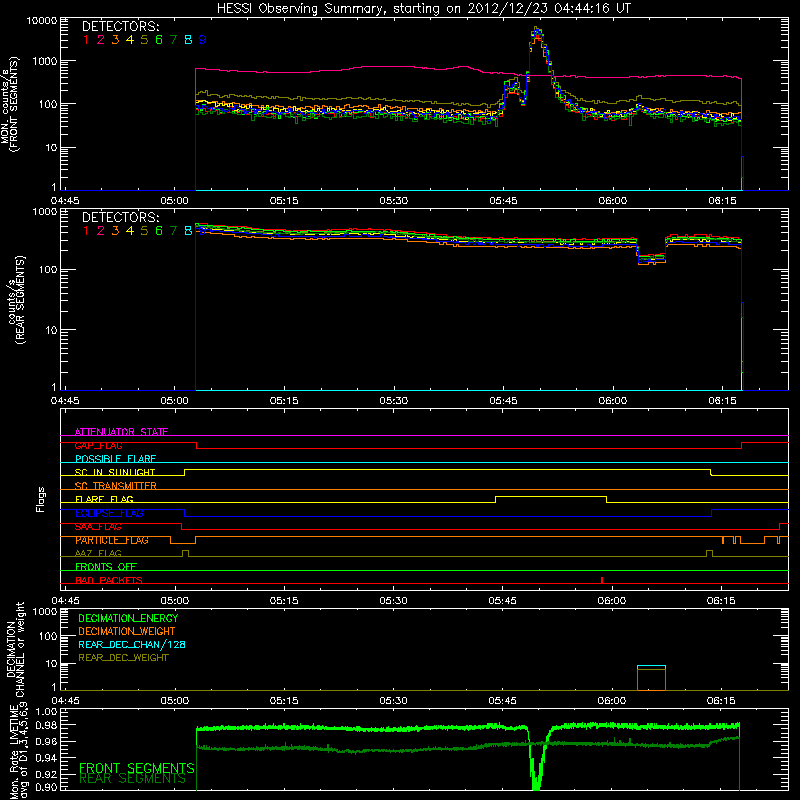
Task: Click the BAD_PACKETS flag label
Action: 109,580
